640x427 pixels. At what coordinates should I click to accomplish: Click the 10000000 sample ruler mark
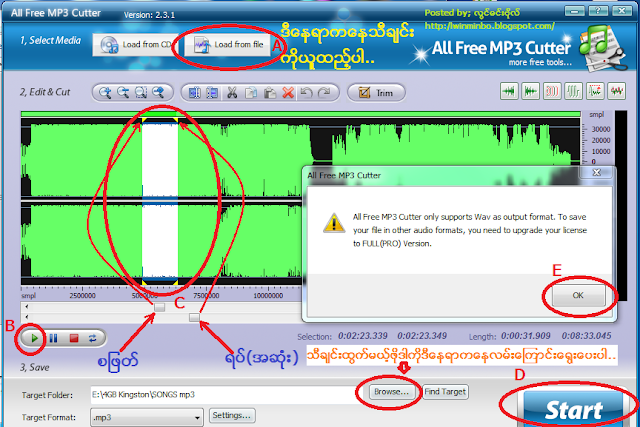coord(268,295)
